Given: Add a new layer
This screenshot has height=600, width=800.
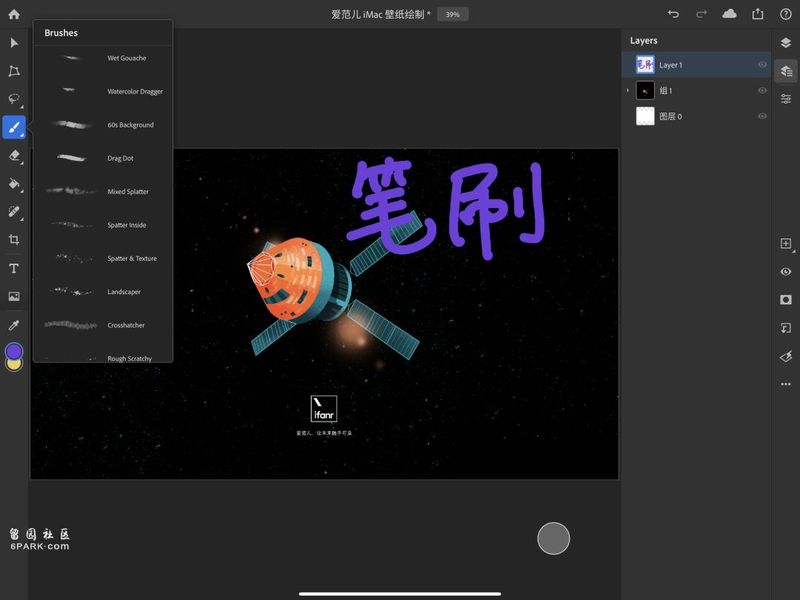Looking at the screenshot, I should coord(786,243).
